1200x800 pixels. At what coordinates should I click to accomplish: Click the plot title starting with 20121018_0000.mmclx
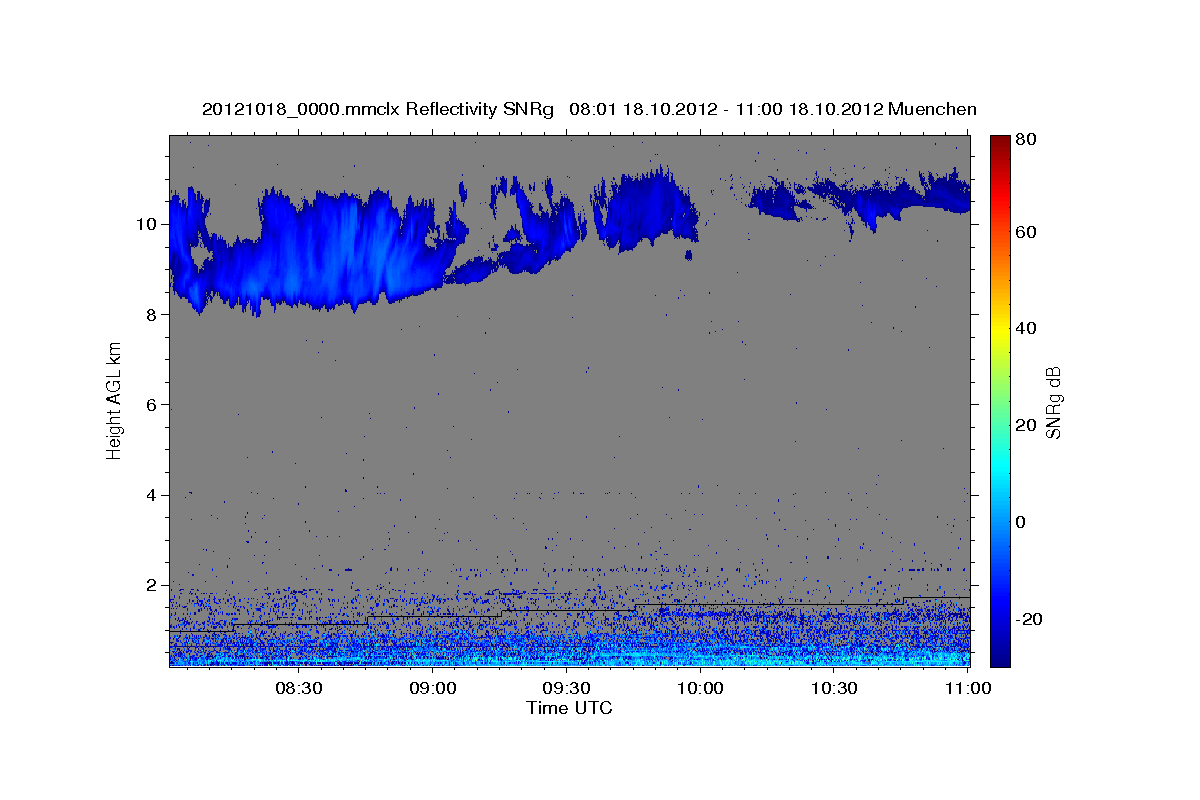589,109
